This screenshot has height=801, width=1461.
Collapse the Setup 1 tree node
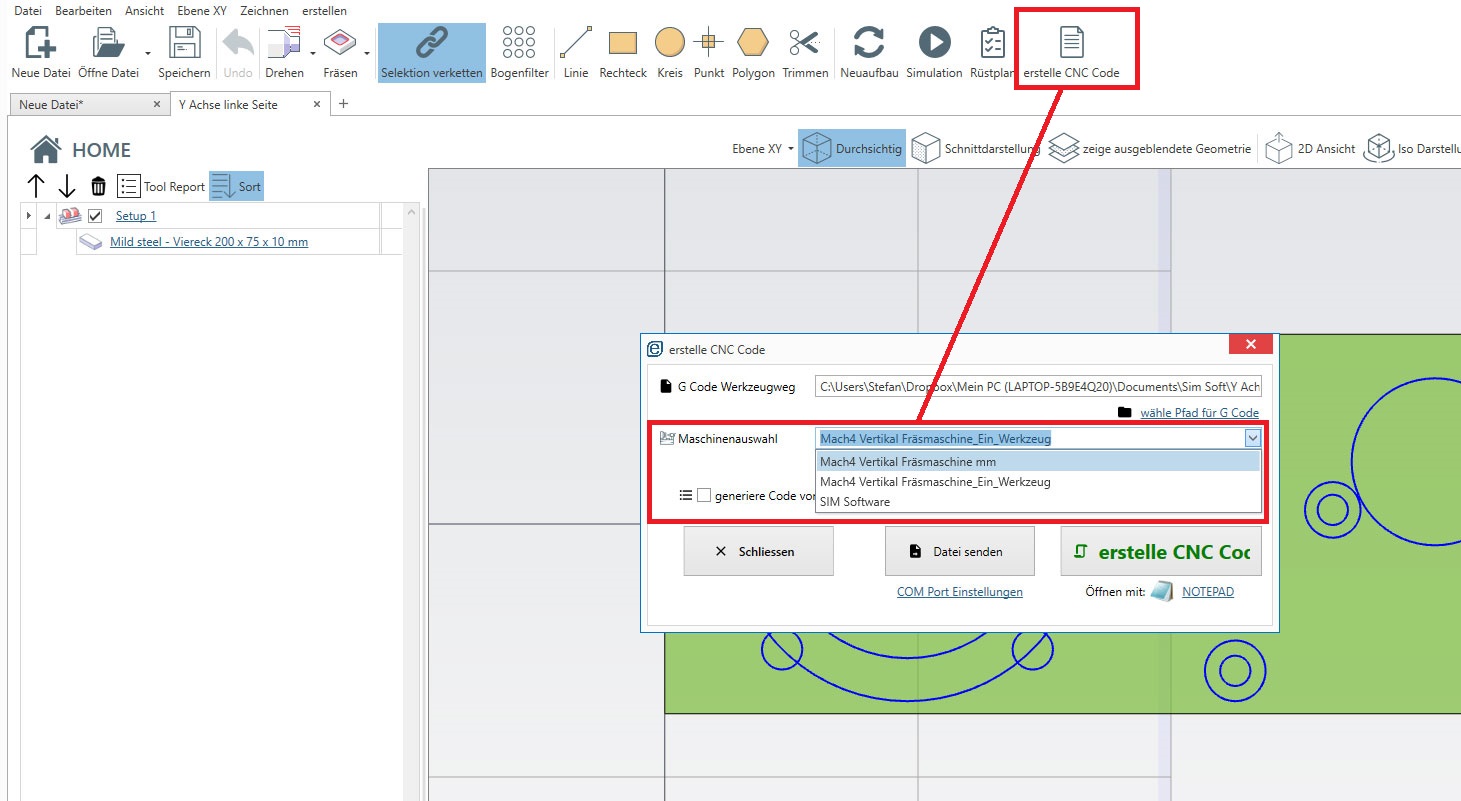pyautogui.click(x=45, y=216)
